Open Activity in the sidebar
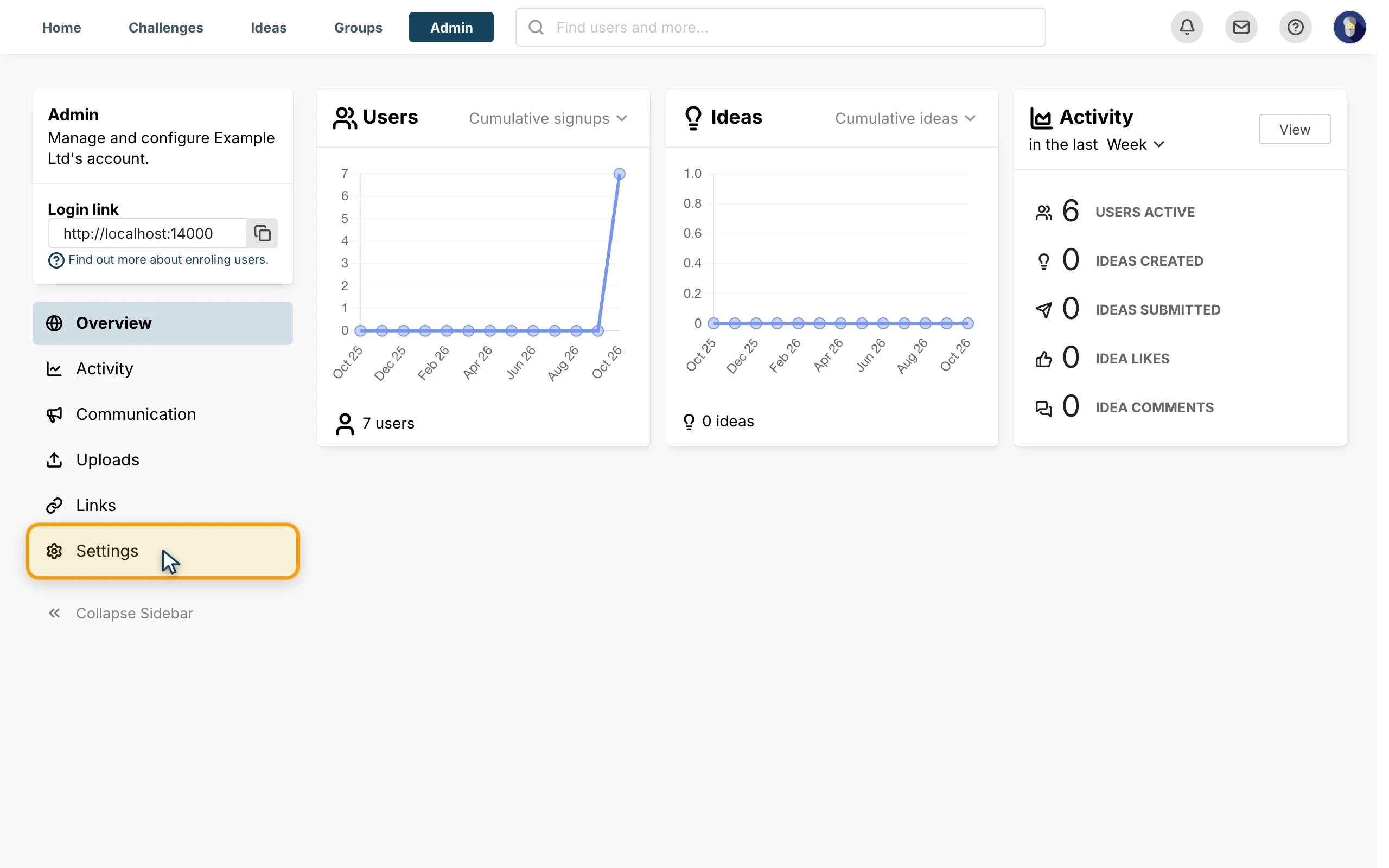 (x=162, y=368)
